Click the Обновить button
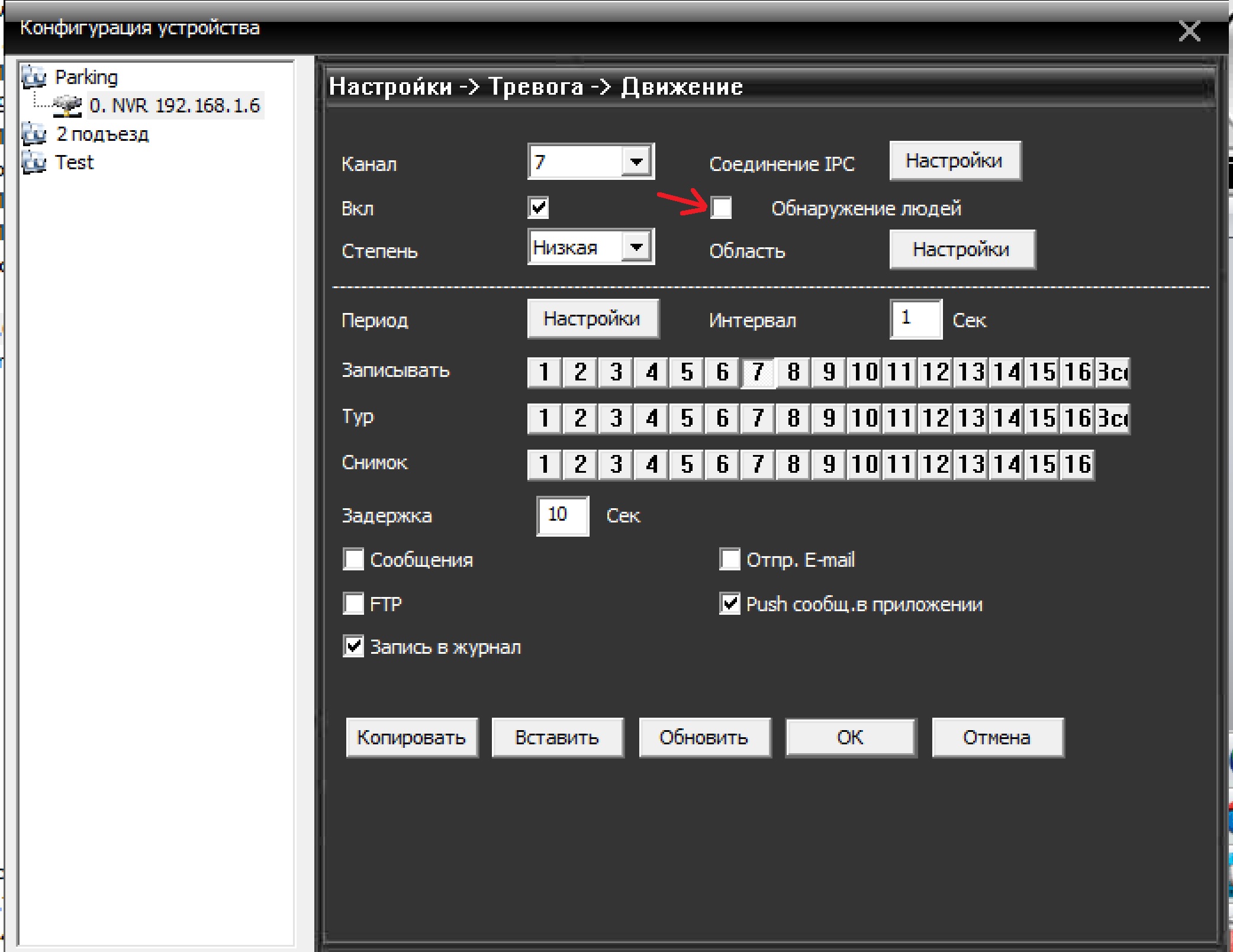Image resolution: width=1233 pixels, height=952 pixels. [x=704, y=737]
